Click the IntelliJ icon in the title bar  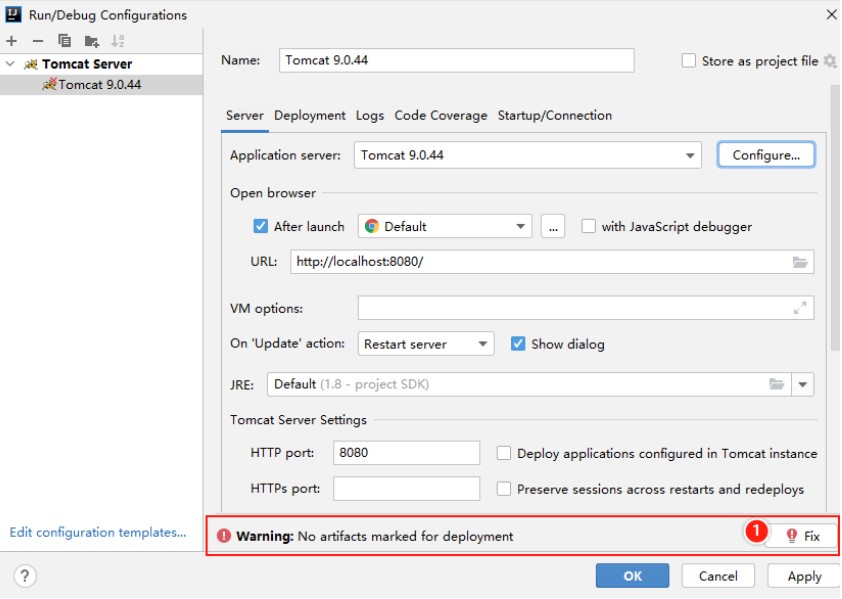click(x=13, y=14)
